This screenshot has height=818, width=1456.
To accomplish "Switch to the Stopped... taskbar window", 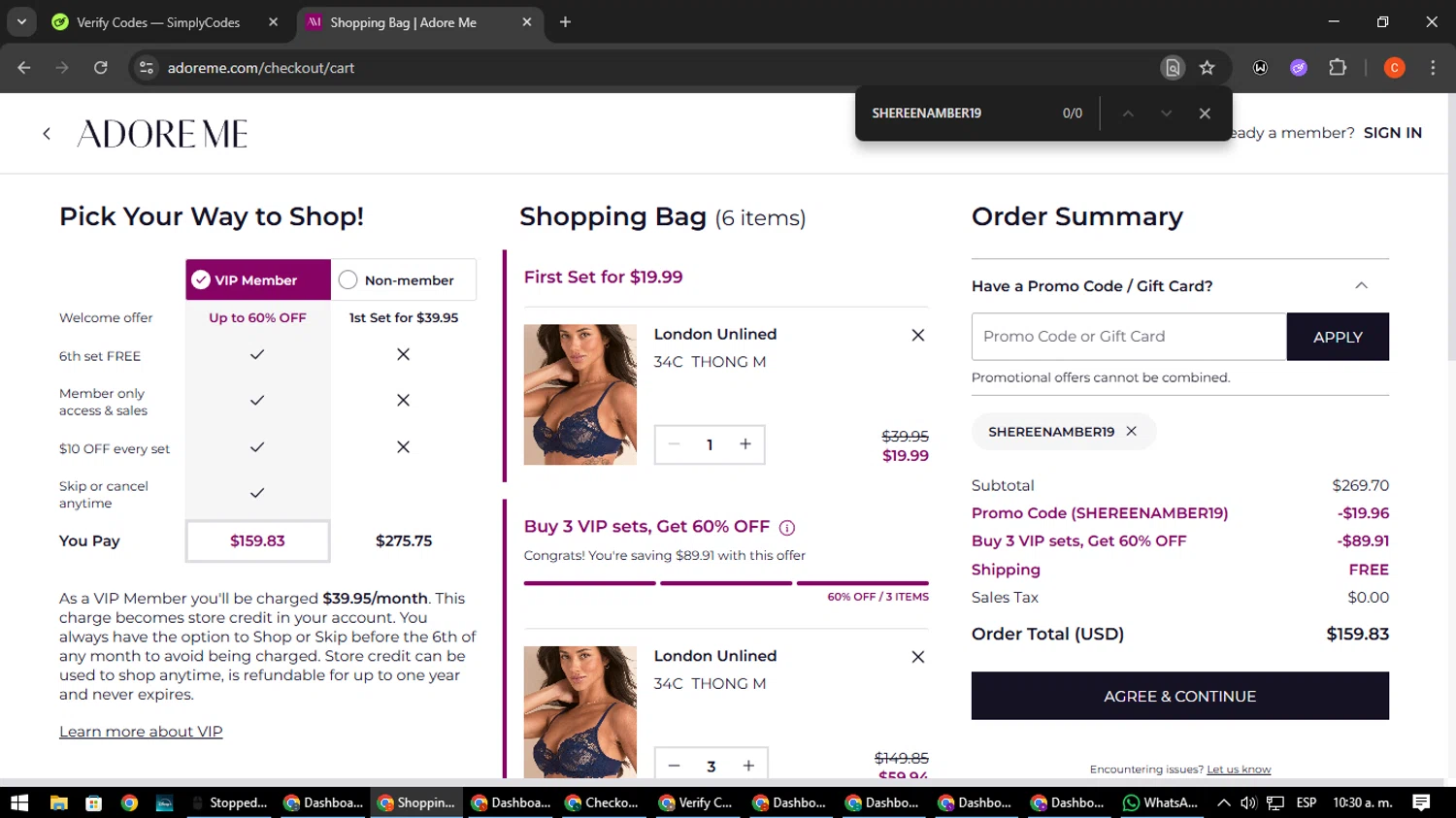I will [230, 802].
